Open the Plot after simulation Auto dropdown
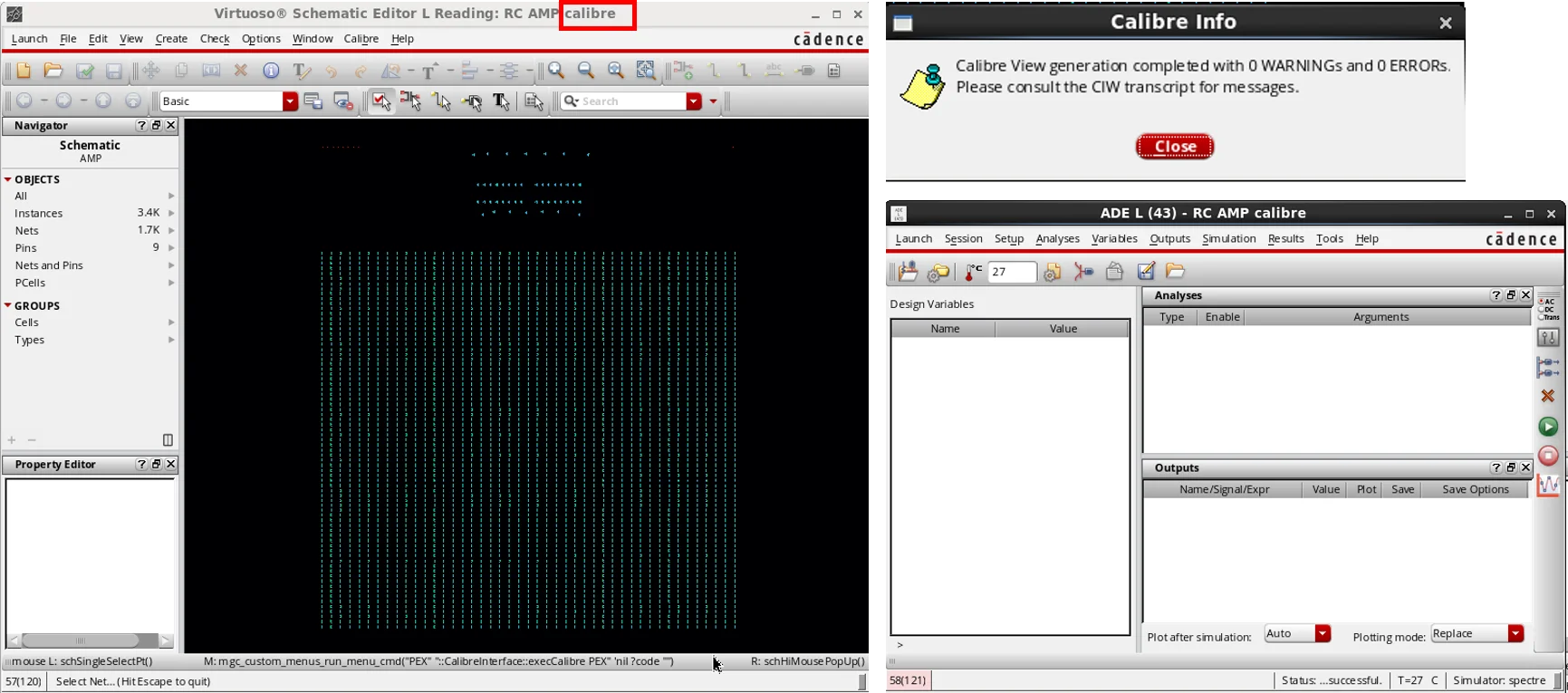Screen dimensions: 1568x693 coord(1323,633)
